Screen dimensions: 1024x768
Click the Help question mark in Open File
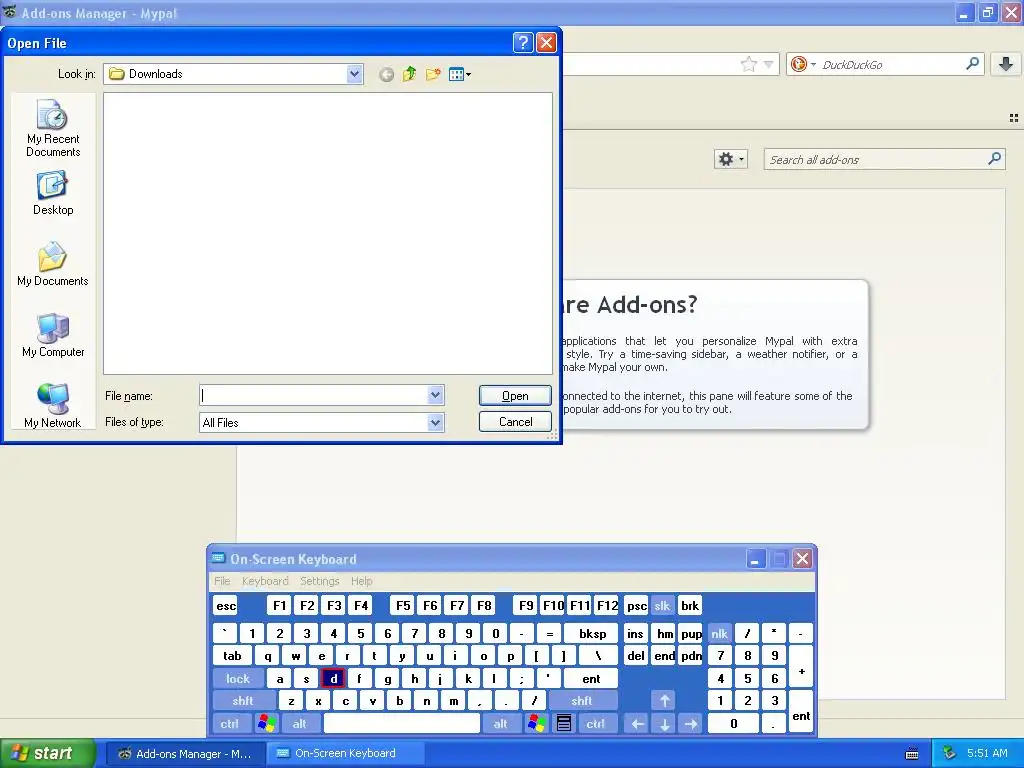[x=522, y=42]
